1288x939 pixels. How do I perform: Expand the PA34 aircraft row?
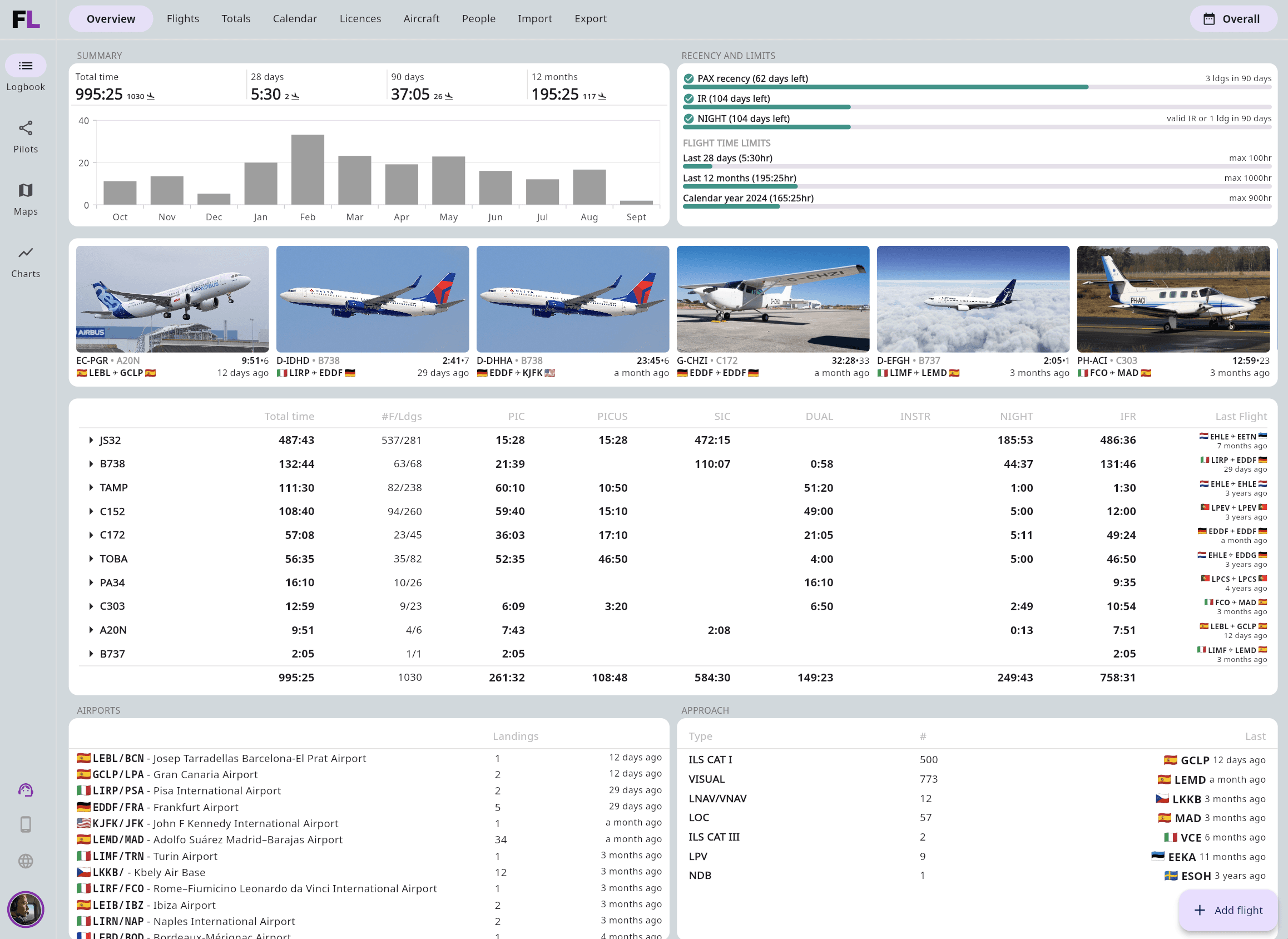91,582
